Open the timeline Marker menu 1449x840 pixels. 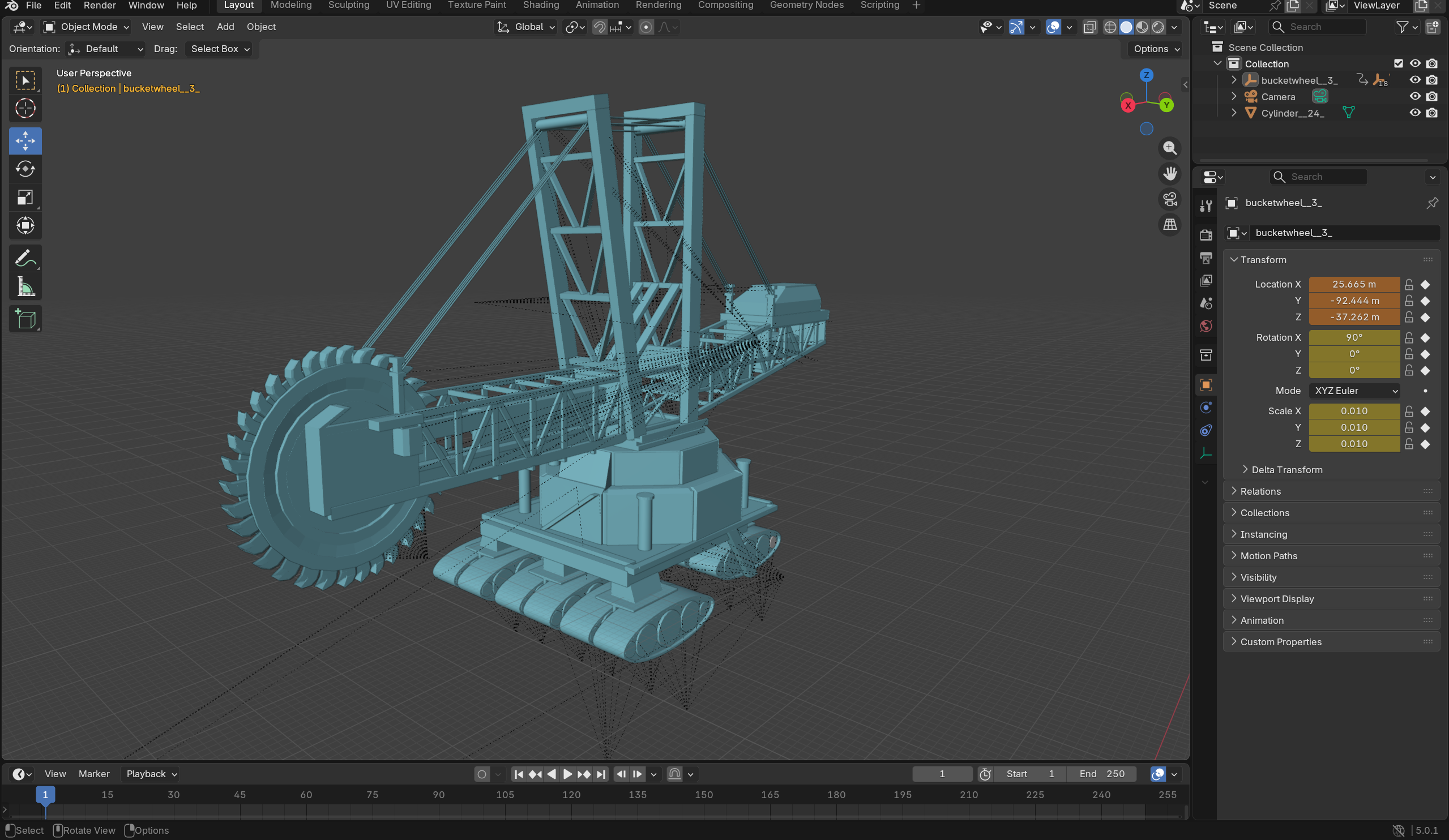tap(94, 774)
